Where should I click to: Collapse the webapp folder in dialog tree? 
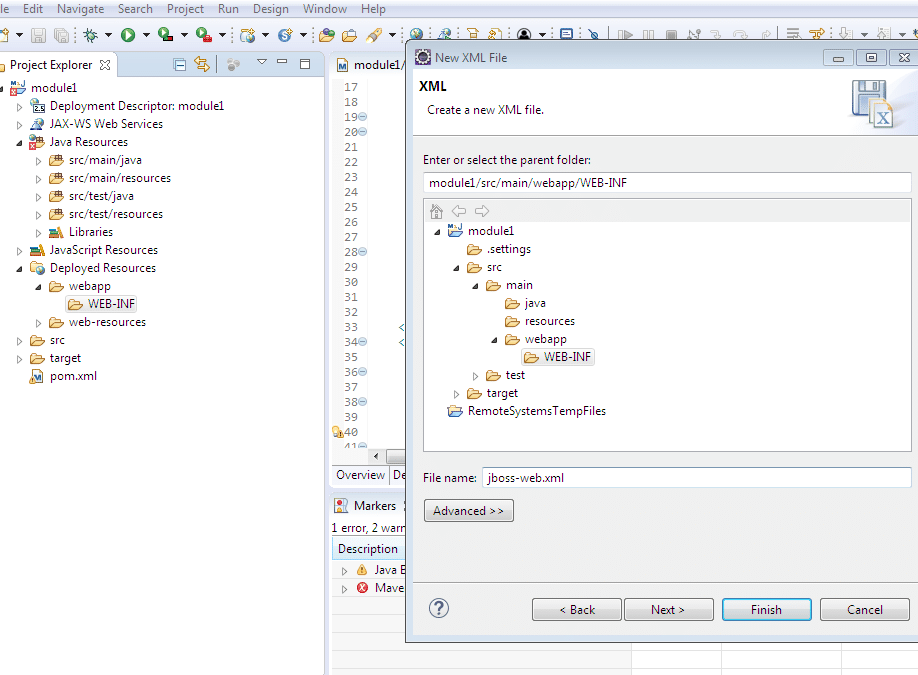click(494, 340)
